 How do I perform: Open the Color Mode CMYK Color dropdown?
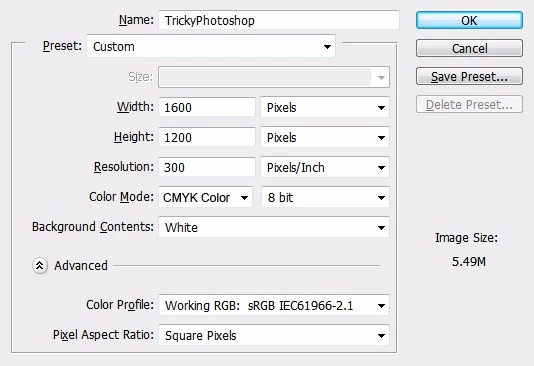point(205,197)
